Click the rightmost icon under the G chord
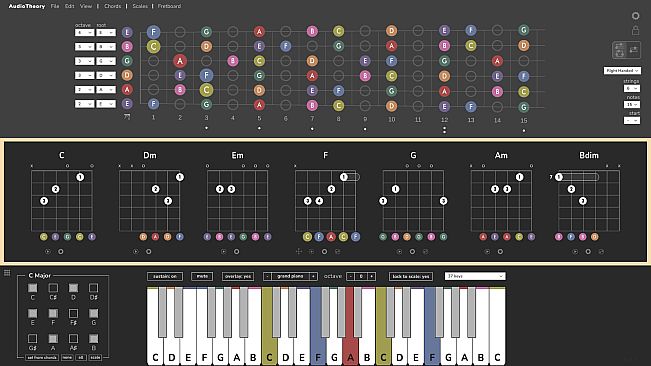This screenshot has height=366, width=651. click(x=425, y=251)
